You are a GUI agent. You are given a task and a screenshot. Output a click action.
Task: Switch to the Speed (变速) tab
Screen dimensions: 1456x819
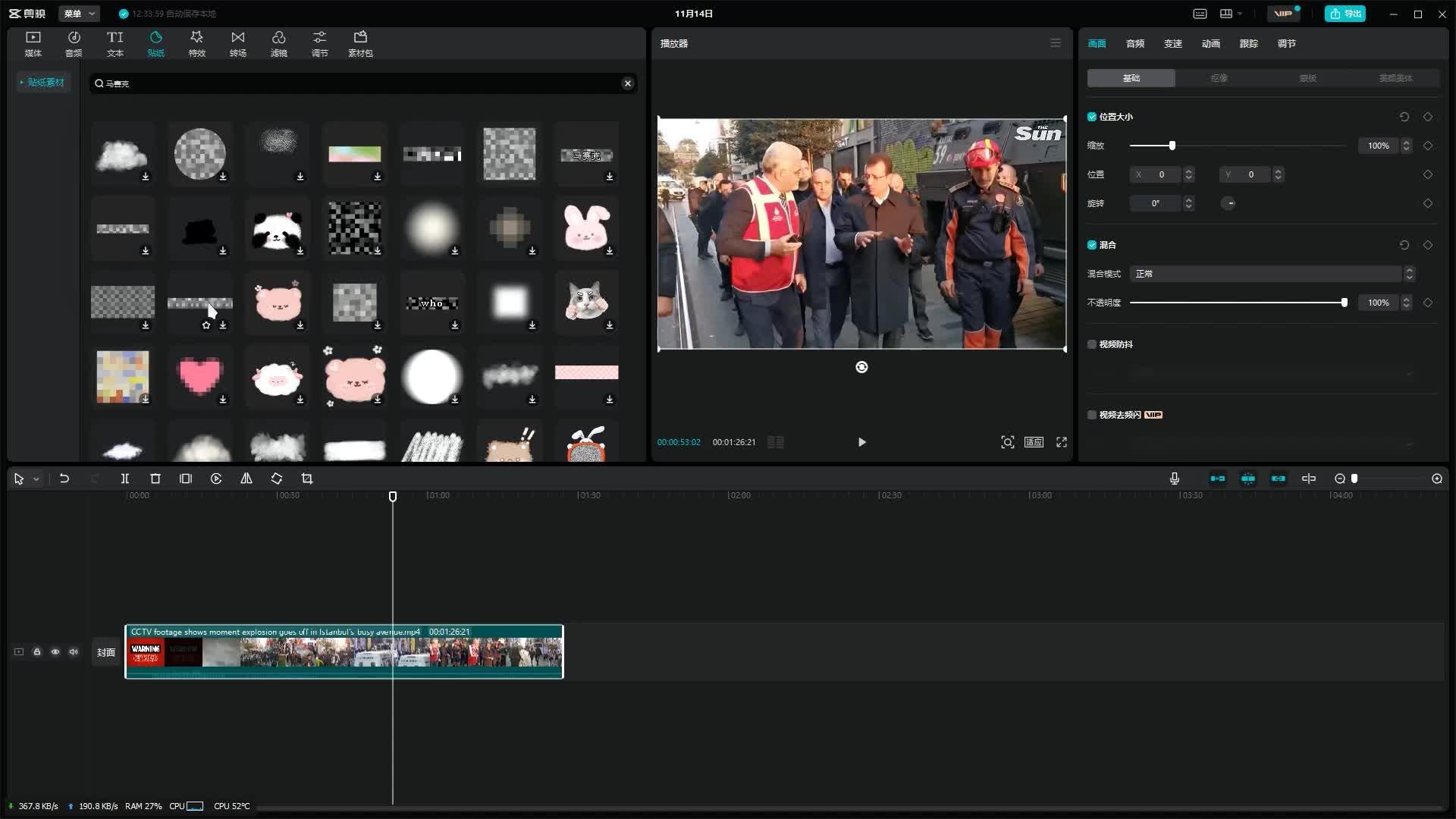pos(1173,43)
